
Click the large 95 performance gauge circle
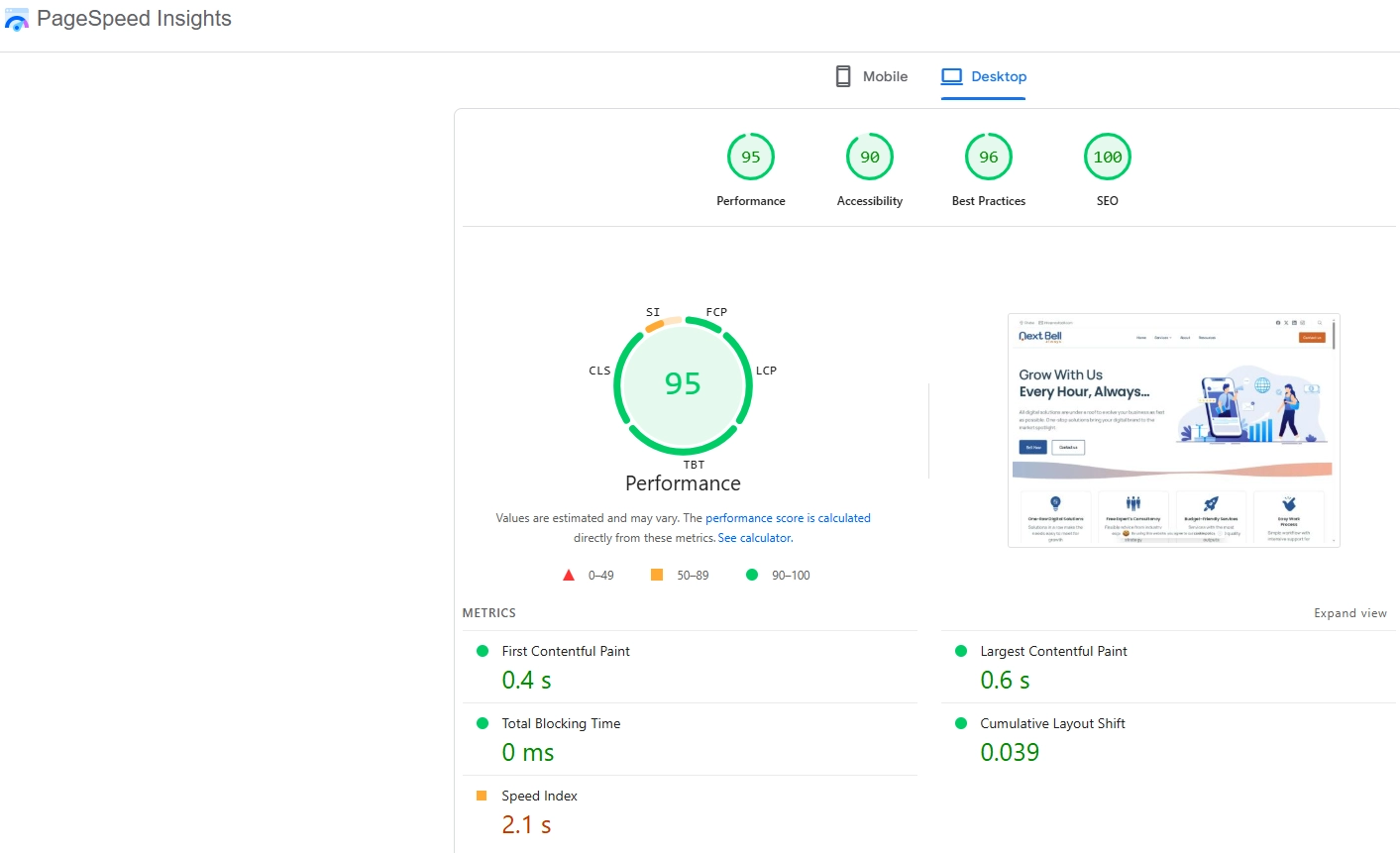683,384
